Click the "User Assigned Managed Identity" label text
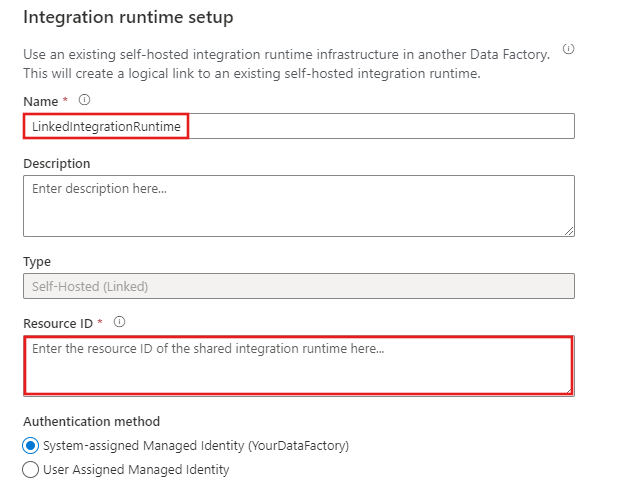 click(x=136, y=469)
